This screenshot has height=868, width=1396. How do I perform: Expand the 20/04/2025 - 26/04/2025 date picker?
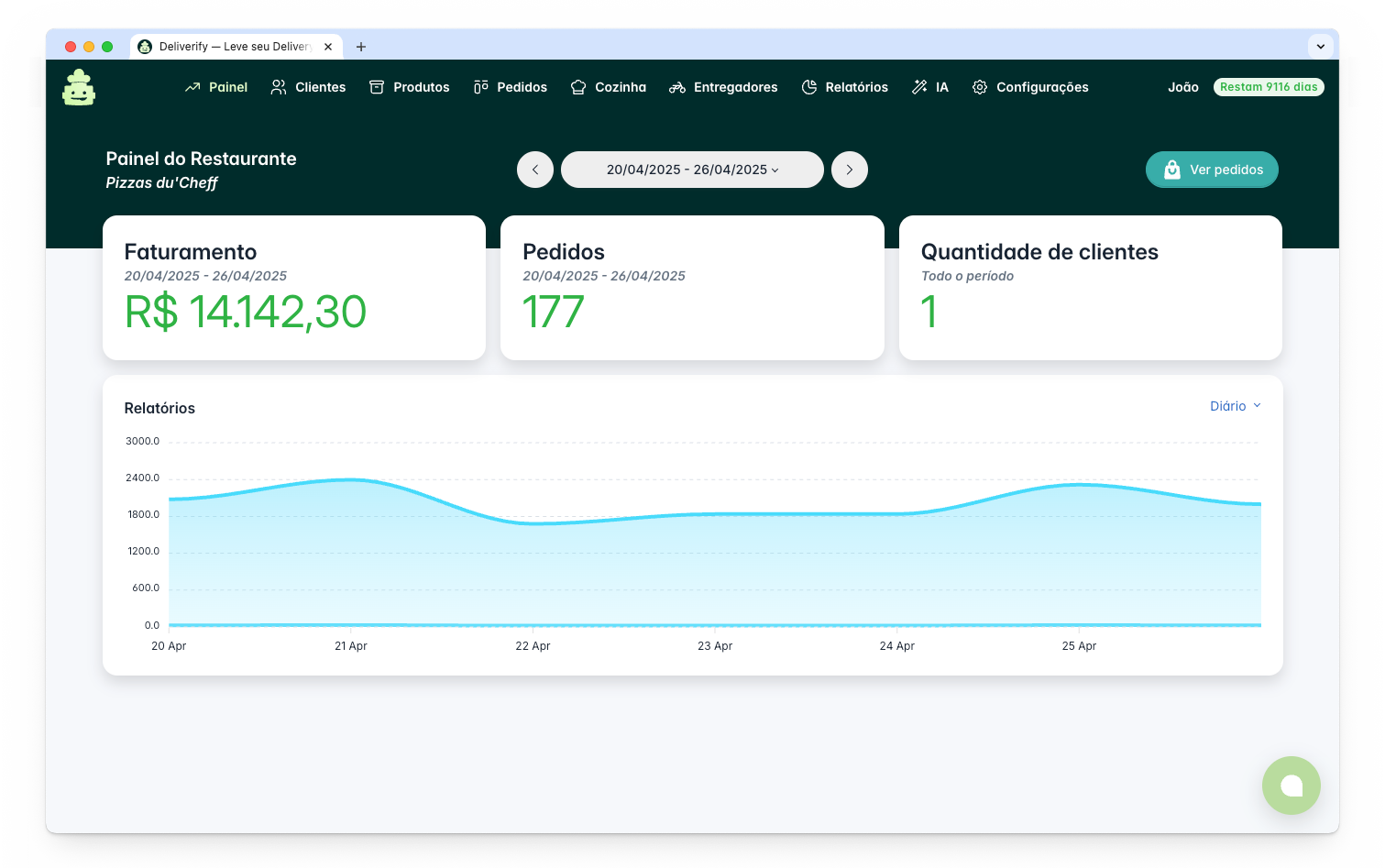(692, 170)
